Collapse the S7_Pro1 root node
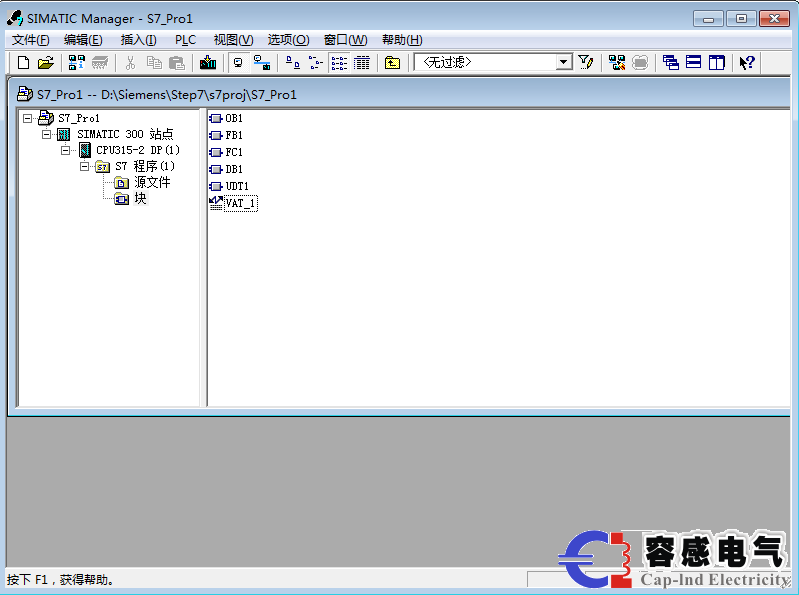The image size is (799, 595). (x=28, y=118)
